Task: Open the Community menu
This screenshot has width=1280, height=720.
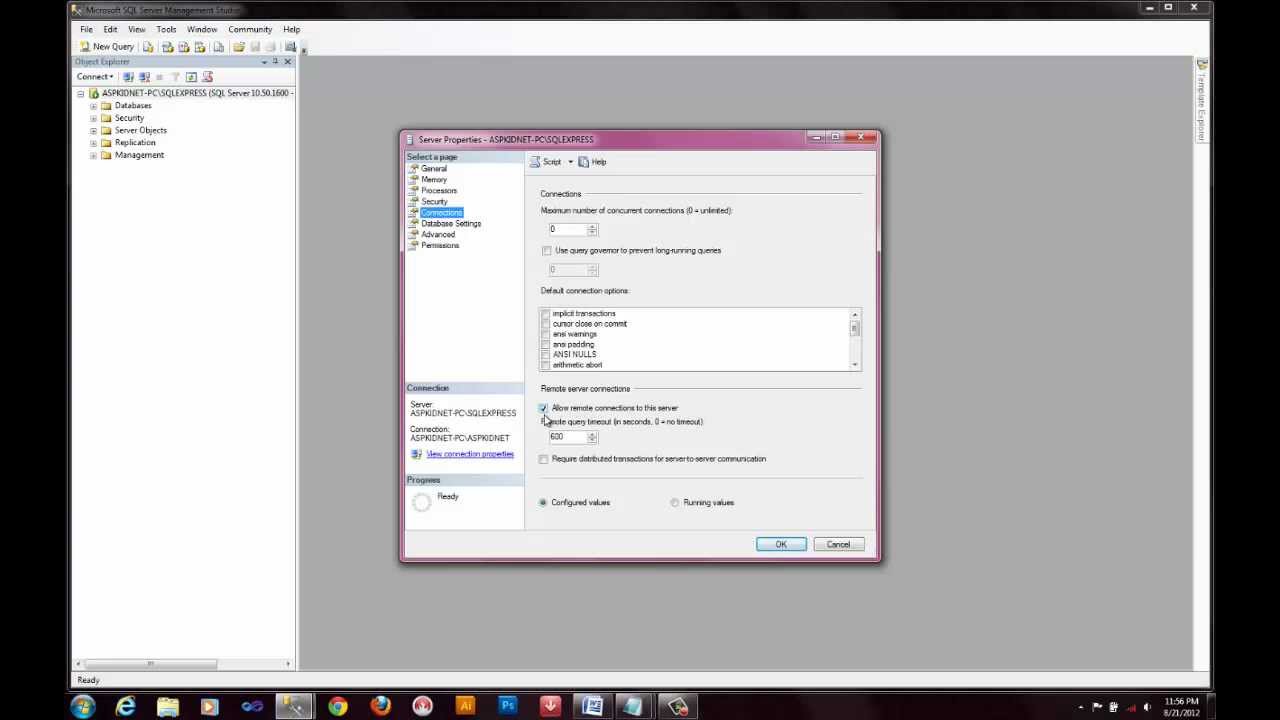Action: click(250, 30)
